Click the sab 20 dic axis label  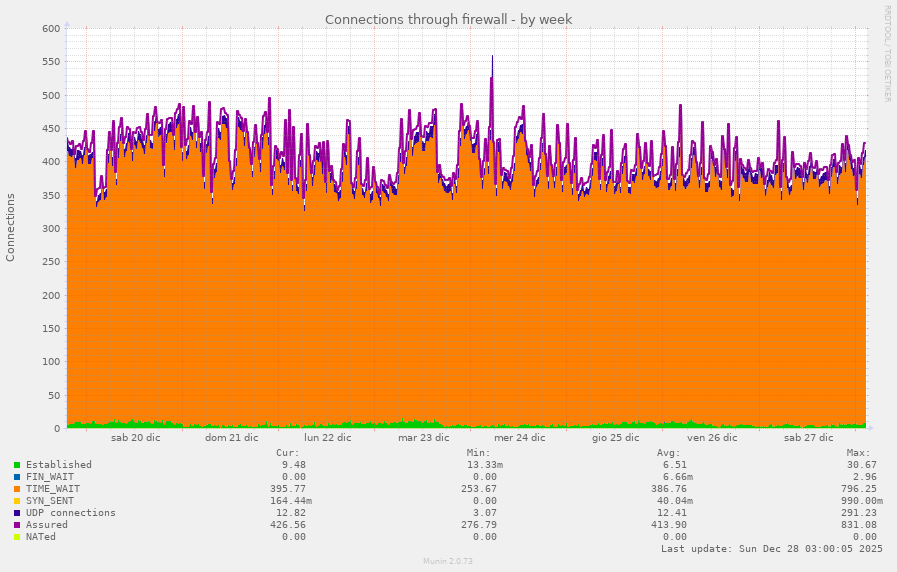(x=136, y=438)
